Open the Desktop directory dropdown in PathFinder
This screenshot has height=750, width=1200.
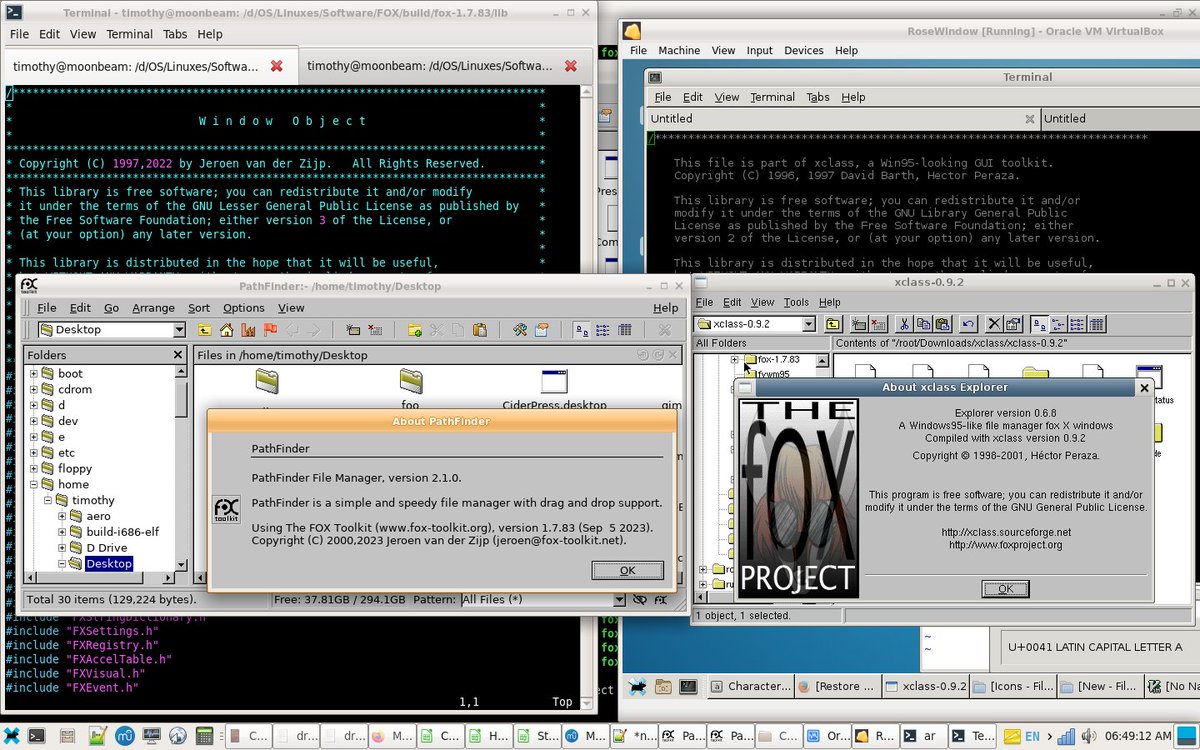point(179,330)
